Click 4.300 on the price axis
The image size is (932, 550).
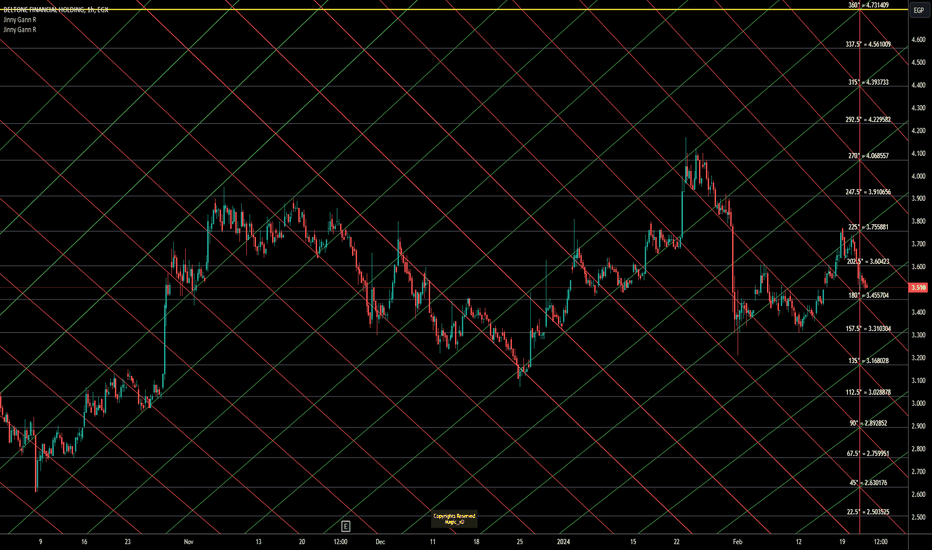coord(918,108)
